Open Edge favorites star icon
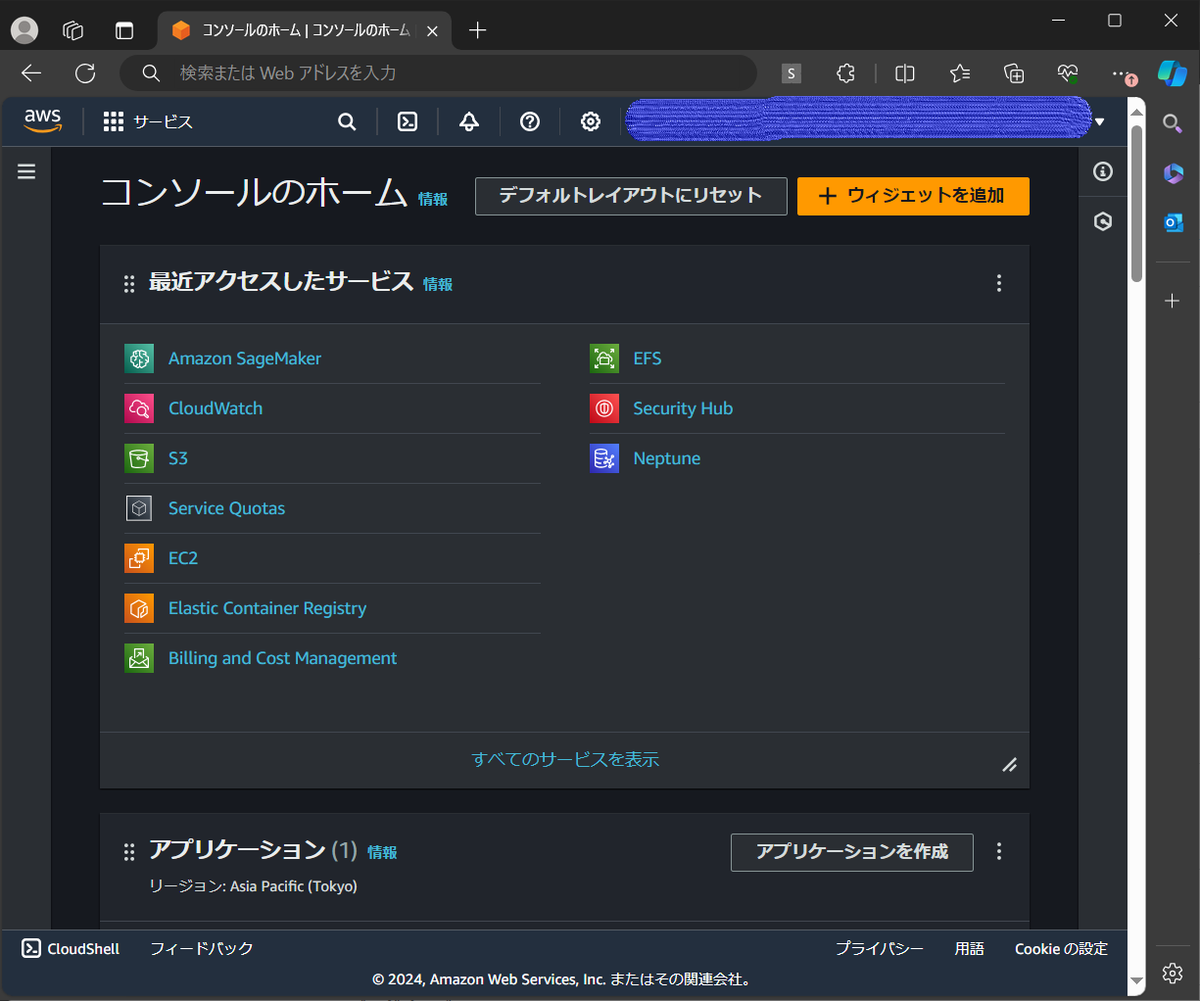 click(960, 73)
